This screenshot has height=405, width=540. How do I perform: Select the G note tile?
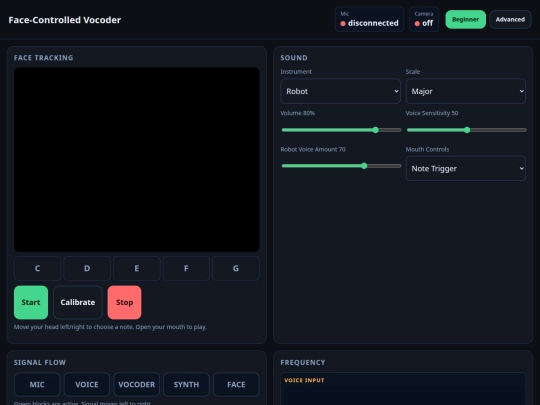236,268
